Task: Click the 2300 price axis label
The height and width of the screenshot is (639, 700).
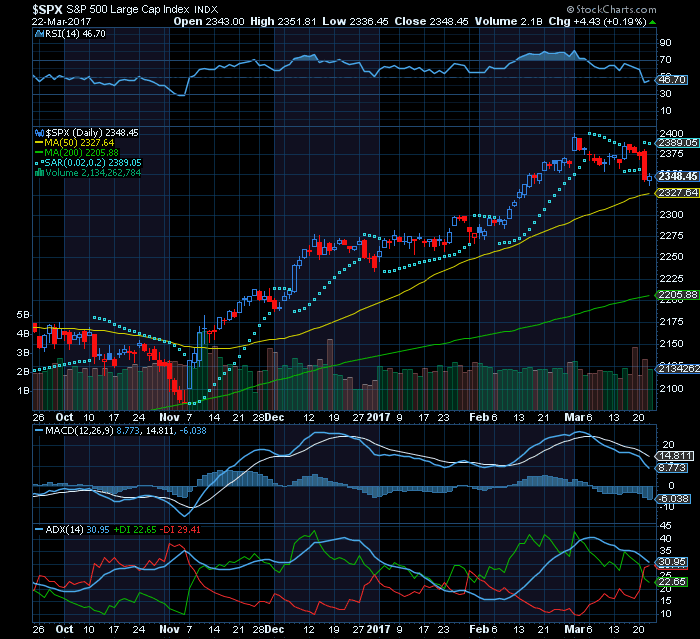Action: [671, 215]
